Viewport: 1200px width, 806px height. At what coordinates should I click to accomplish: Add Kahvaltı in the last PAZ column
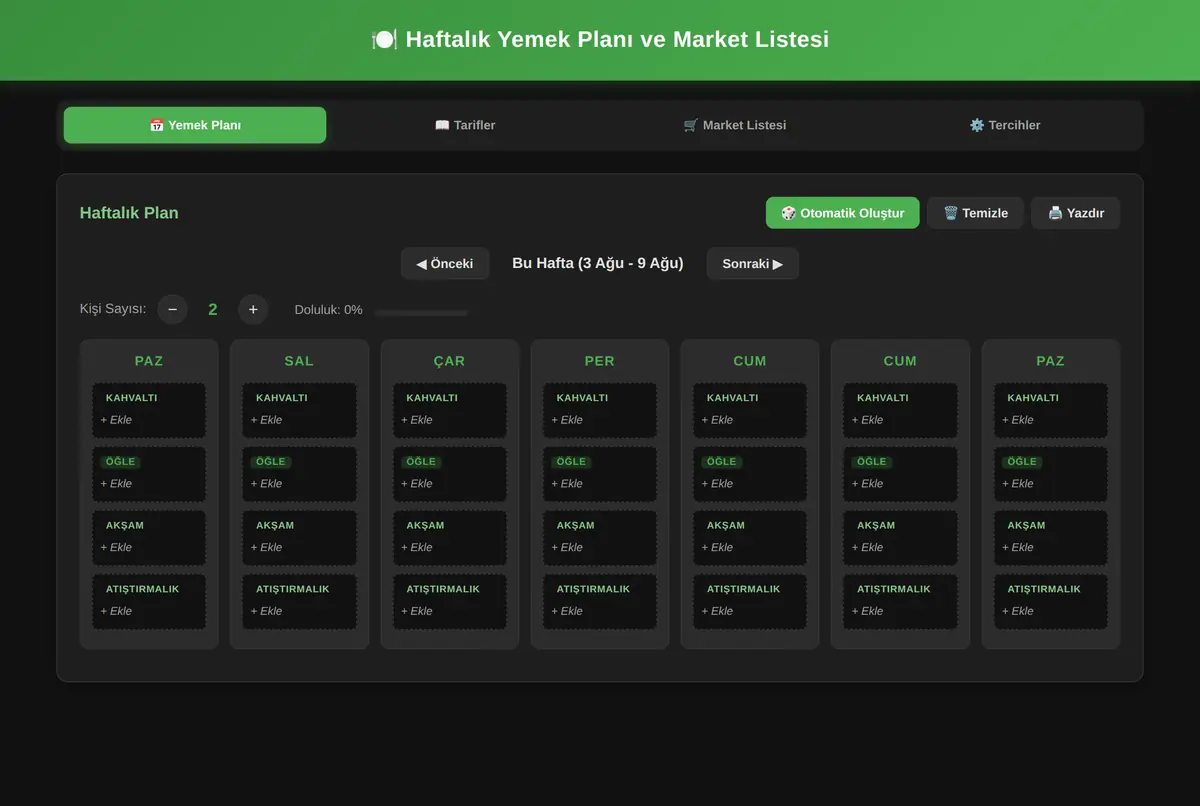(x=1051, y=410)
